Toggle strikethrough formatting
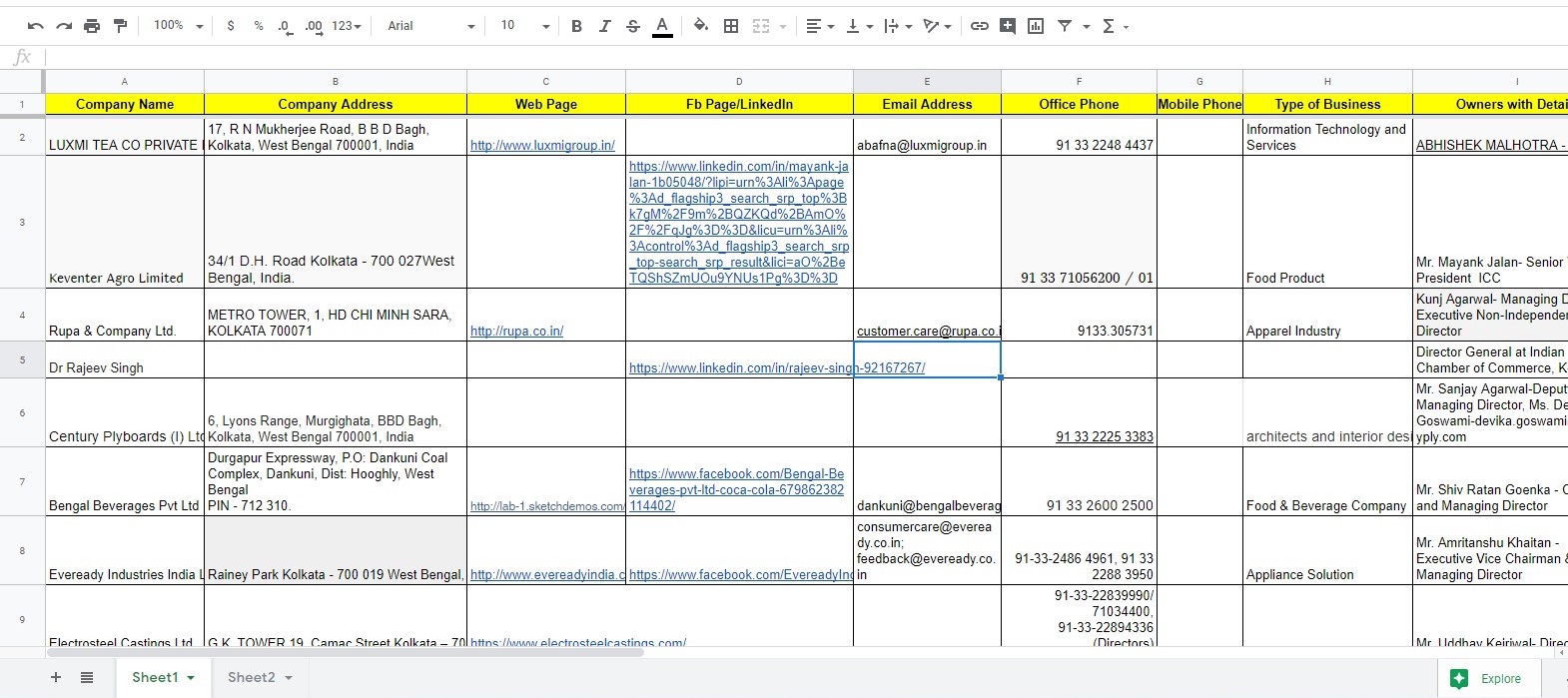1568x698 pixels. (x=632, y=26)
